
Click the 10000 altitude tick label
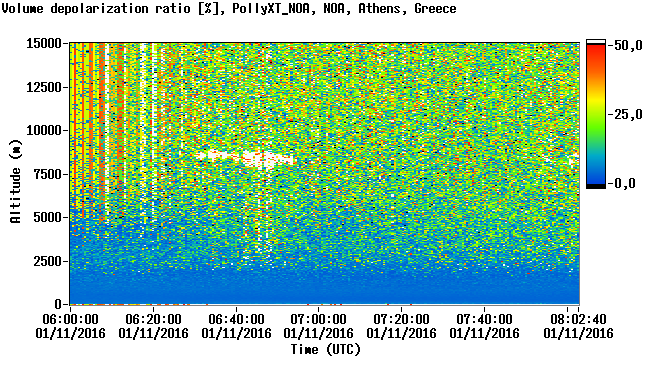[44, 130]
